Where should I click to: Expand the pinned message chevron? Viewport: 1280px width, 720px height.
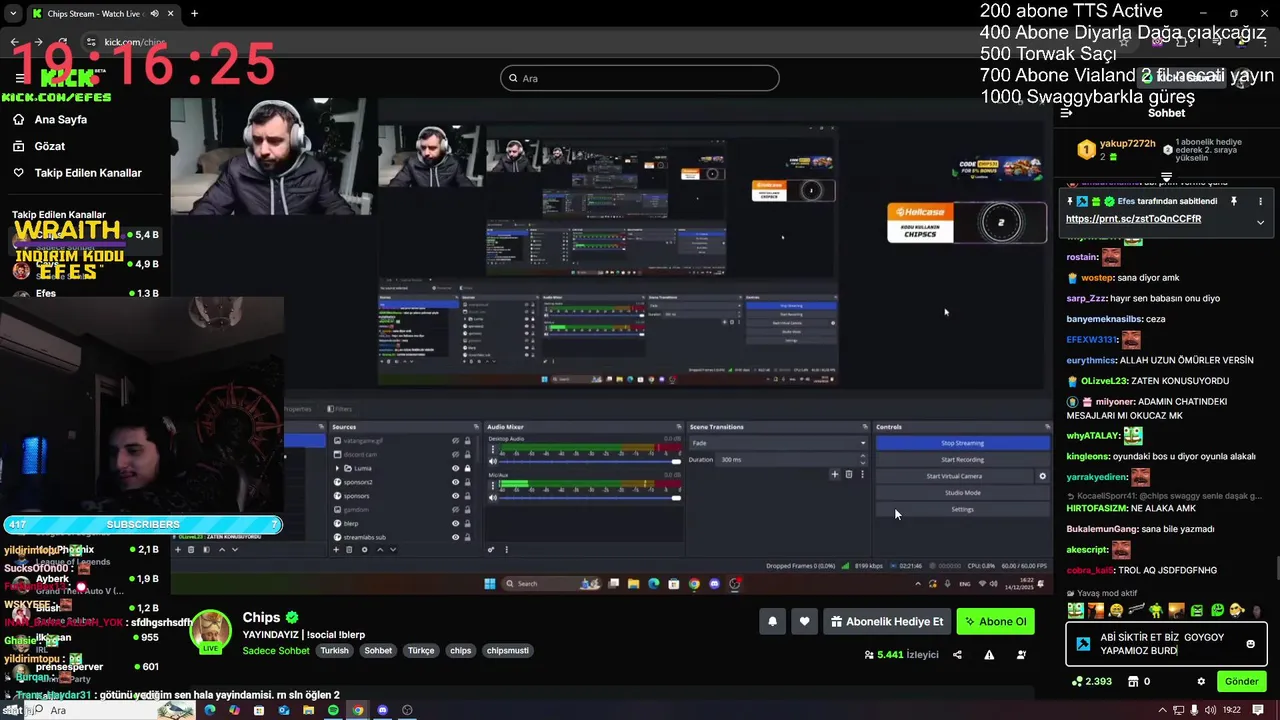(x=1260, y=222)
